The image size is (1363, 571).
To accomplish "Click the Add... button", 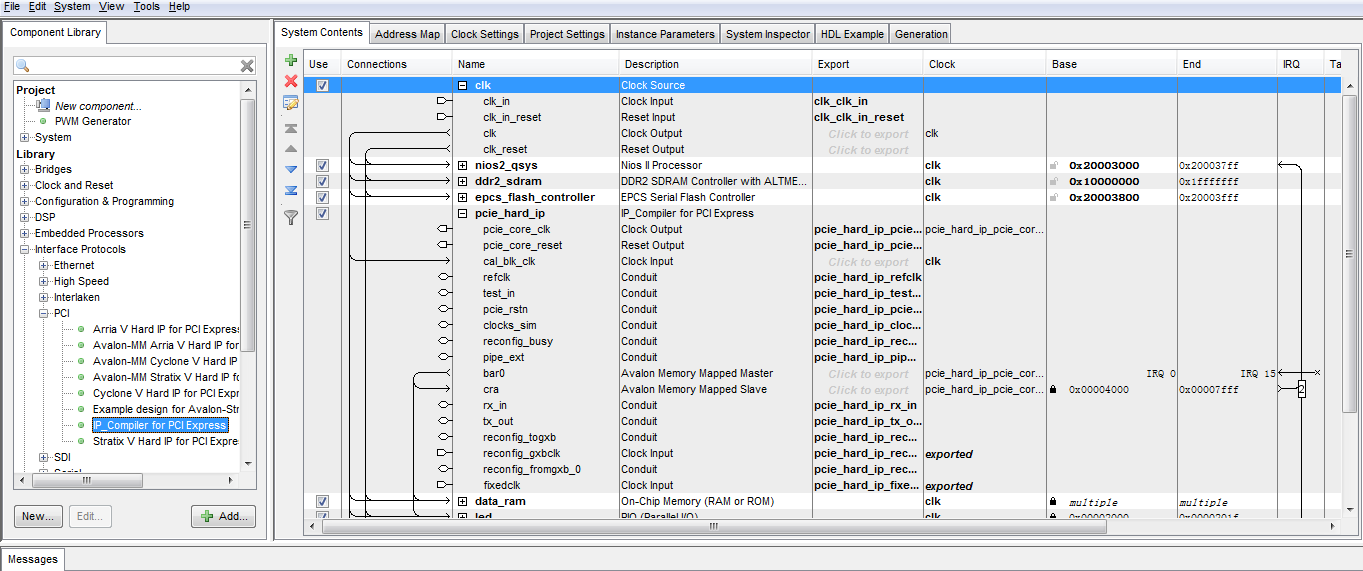I will click(x=223, y=516).
